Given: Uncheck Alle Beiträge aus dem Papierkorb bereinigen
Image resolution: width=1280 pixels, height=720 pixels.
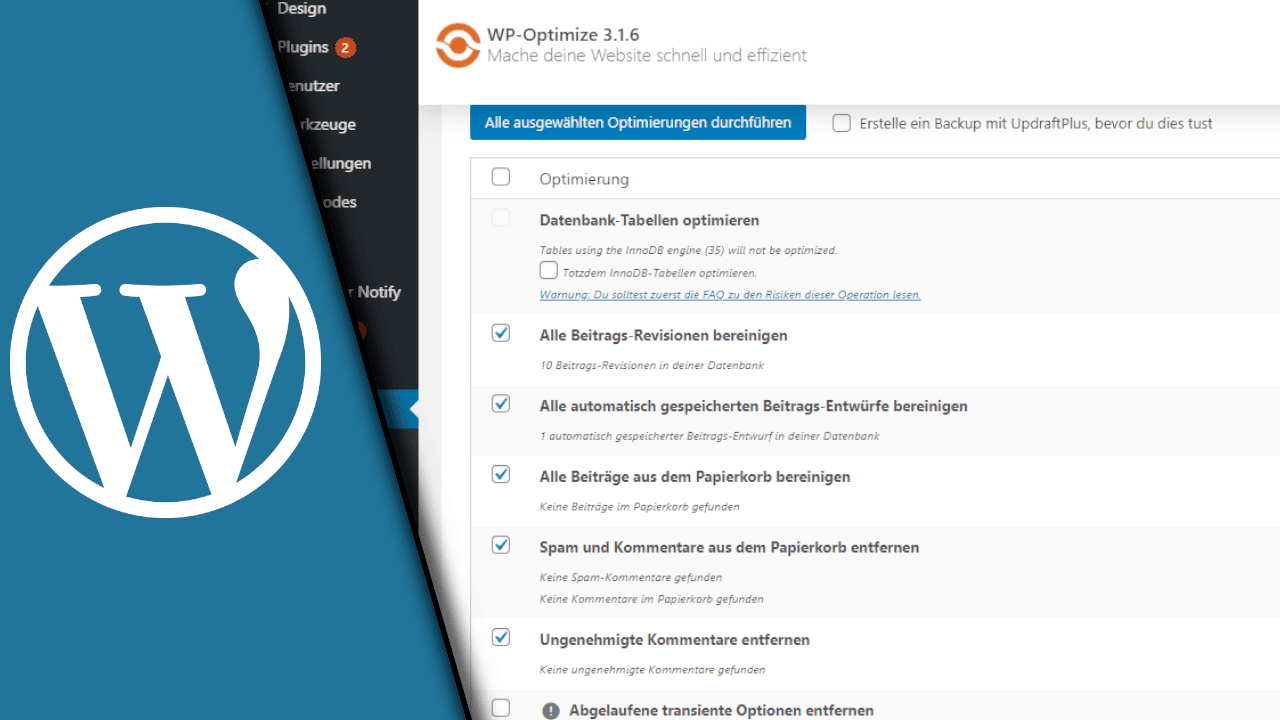Looking at the screenshot, I should 501,474.
